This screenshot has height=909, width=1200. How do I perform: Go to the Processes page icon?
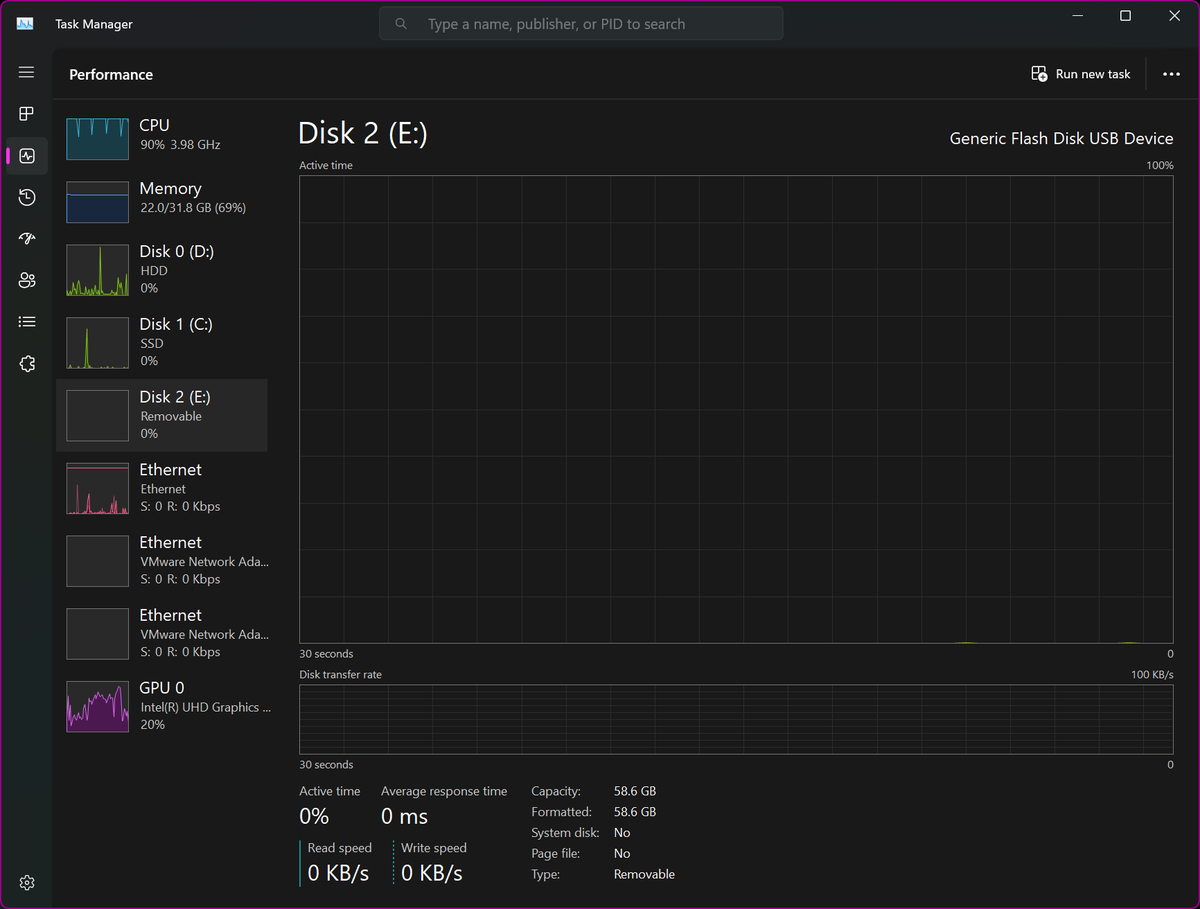pos(27,114)
